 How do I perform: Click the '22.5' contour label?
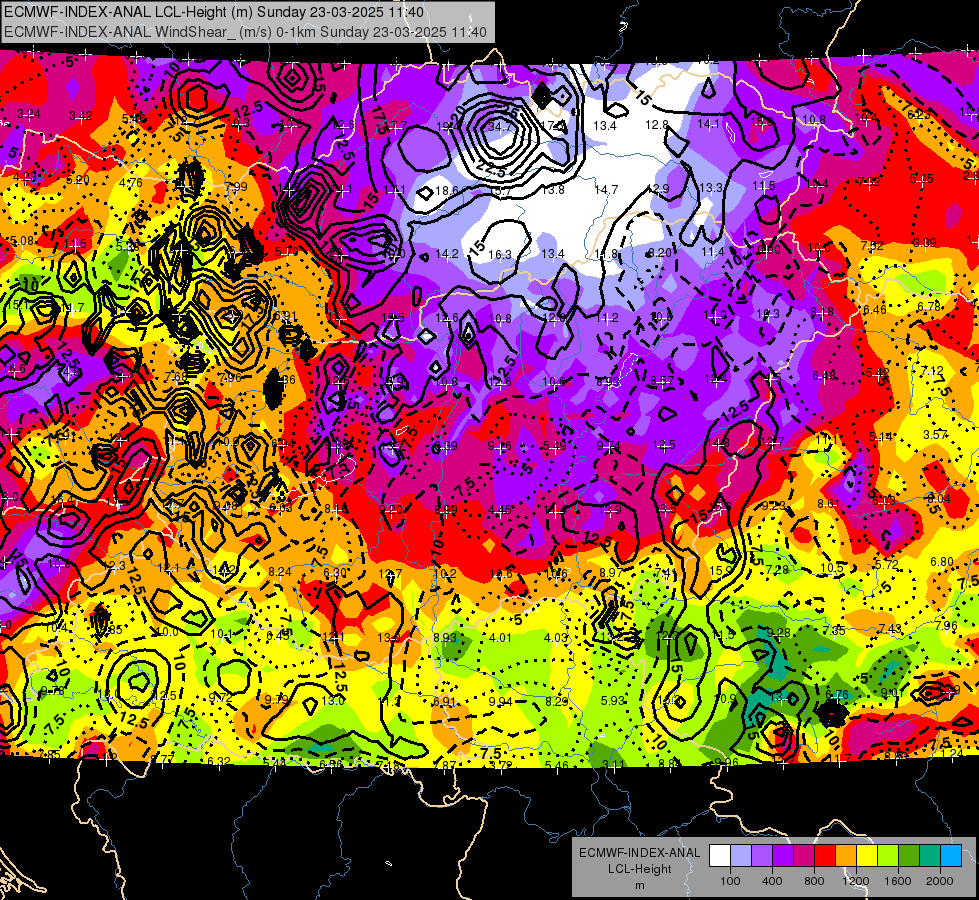(x=491, y=169)
